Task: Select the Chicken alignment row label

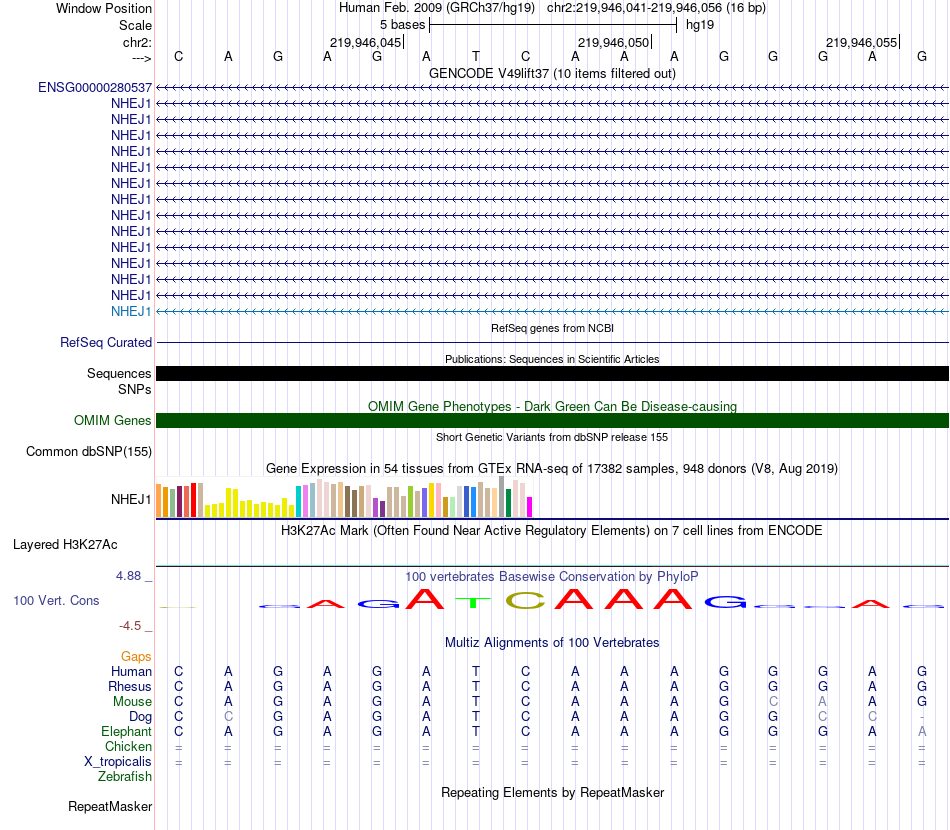Action: pyautogui.click(x=128, y=746)
